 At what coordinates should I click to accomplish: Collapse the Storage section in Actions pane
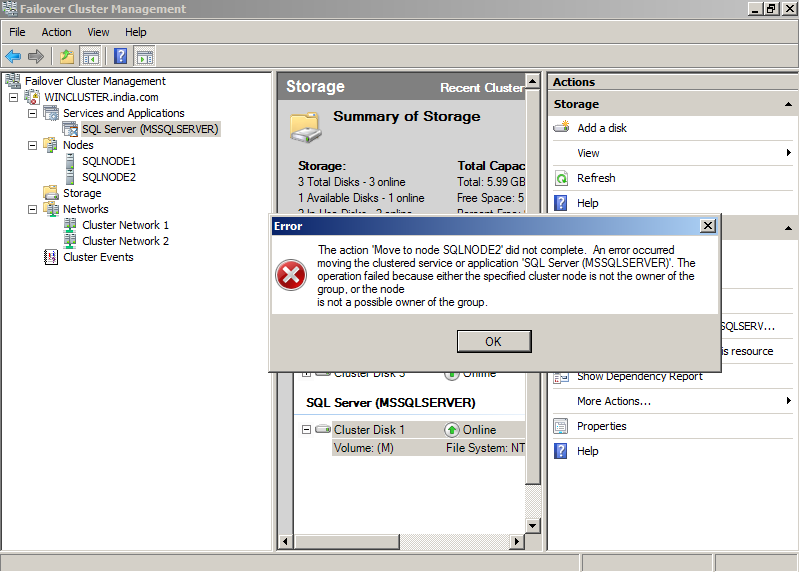click(x=788, y=104)
